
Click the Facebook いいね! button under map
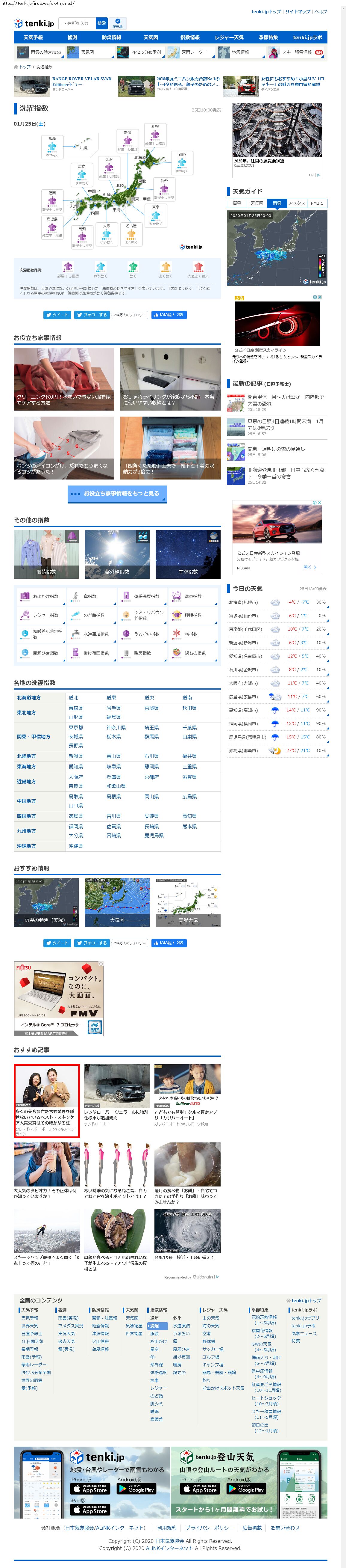(x=169, y=315)
